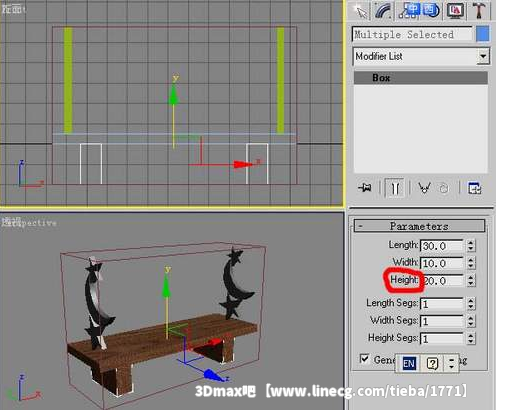Screen dimensions: 507x410
Task: Toggle Generate Mapping Coords checkbox
Action: [x=364, y=359]
